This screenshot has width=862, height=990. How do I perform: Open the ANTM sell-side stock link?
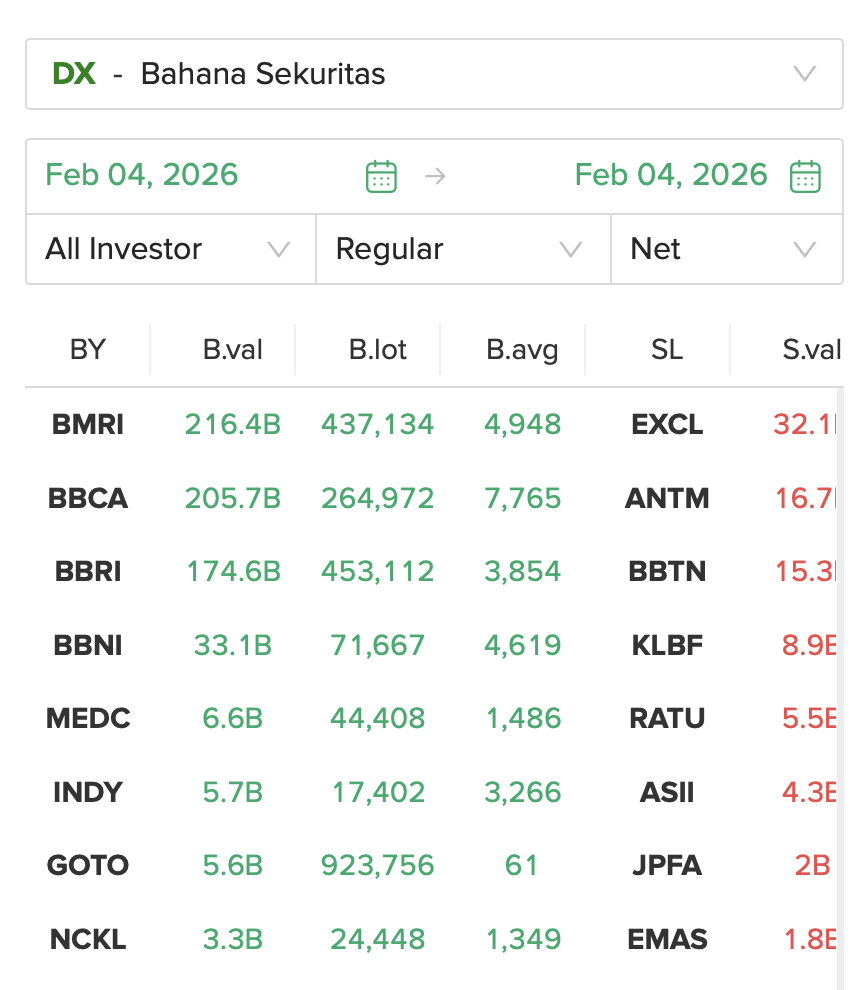[667, 498]
